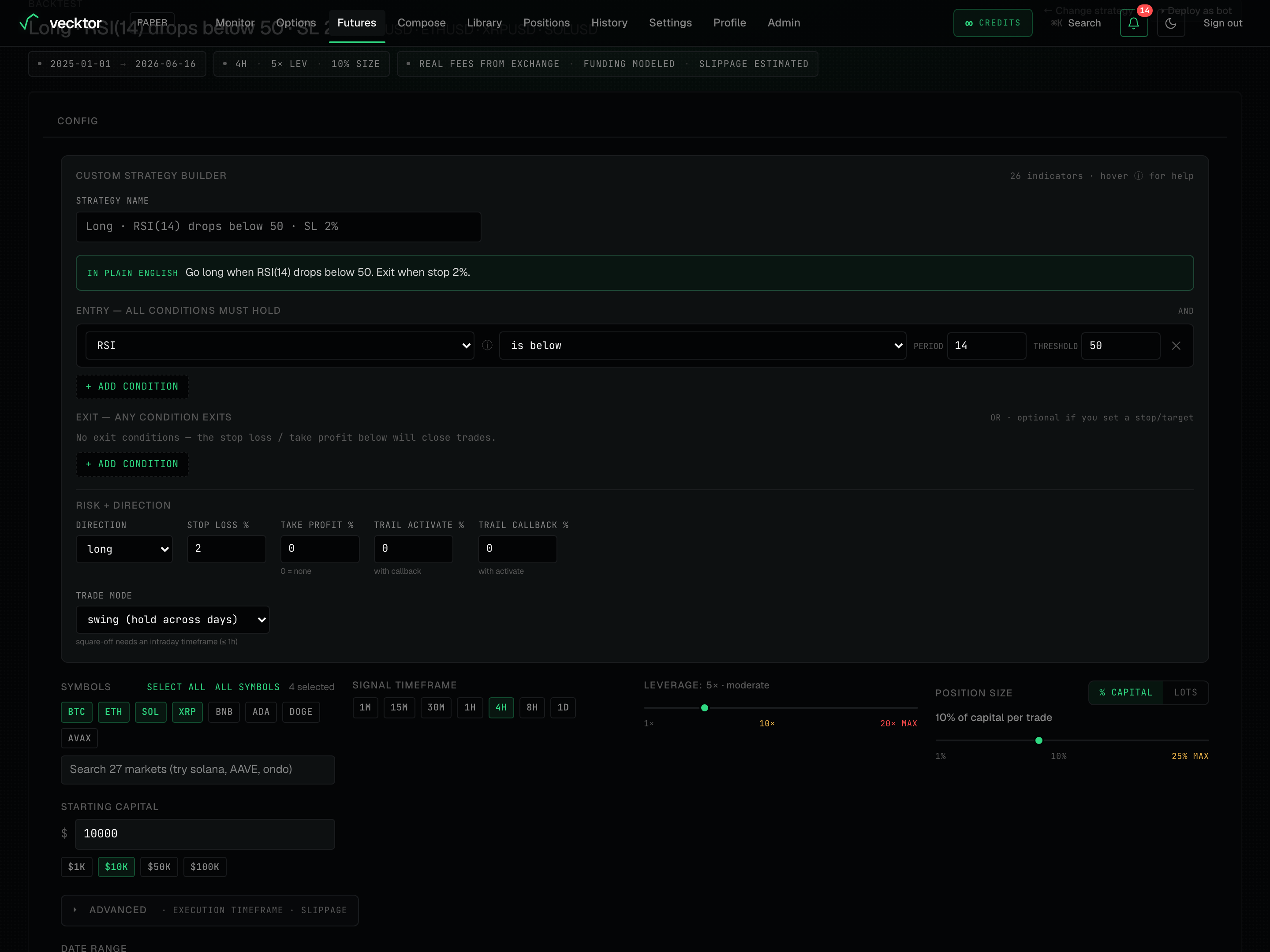Open notifications bell with 14 badge
Screen dimensions: 1270x952
pos(1133,23)
